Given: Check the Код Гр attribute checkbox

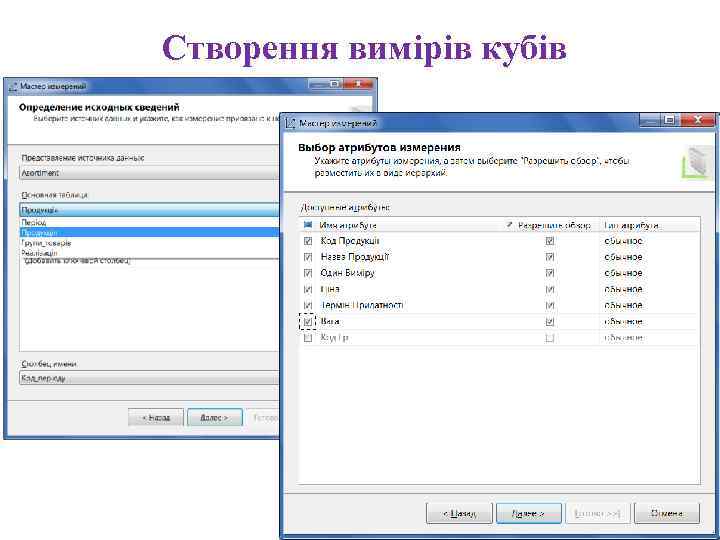Looking at the screenshot, I should click(308, 338).
